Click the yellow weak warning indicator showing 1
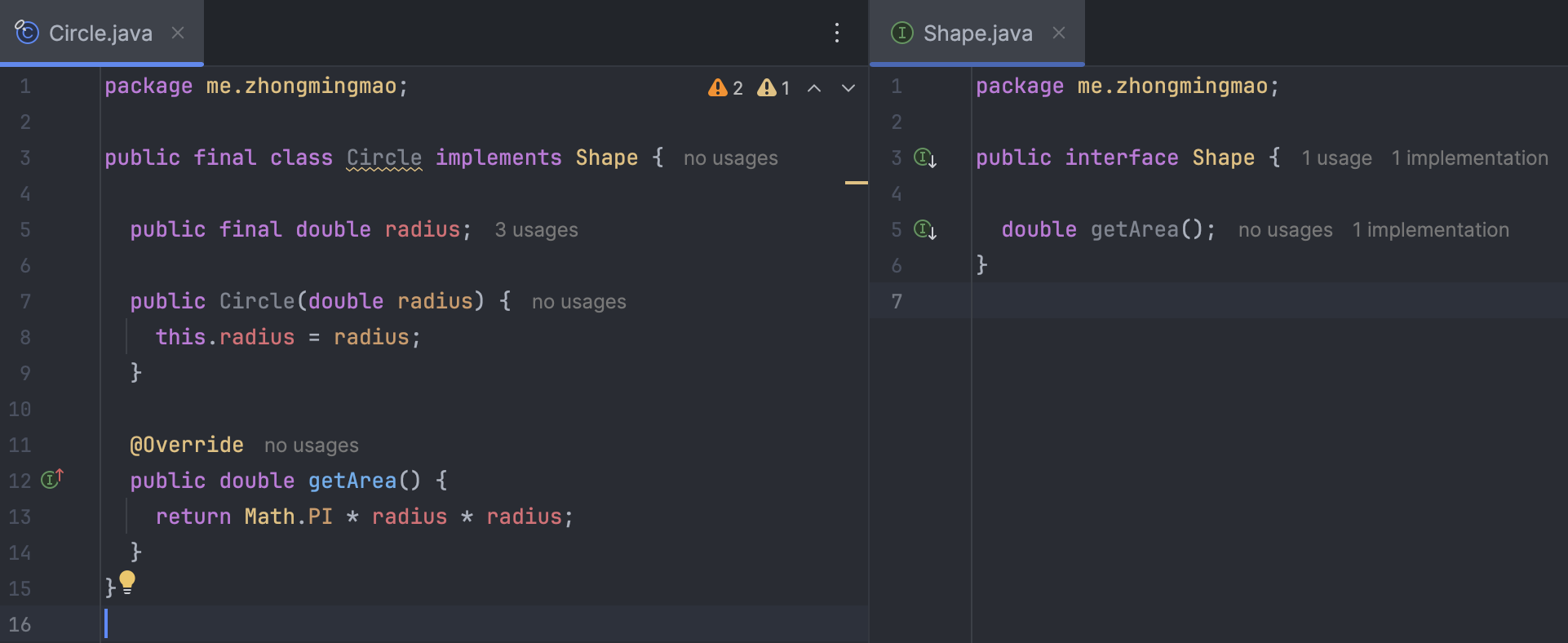This screenshot has height=643, width=1568. click(773, 87)
